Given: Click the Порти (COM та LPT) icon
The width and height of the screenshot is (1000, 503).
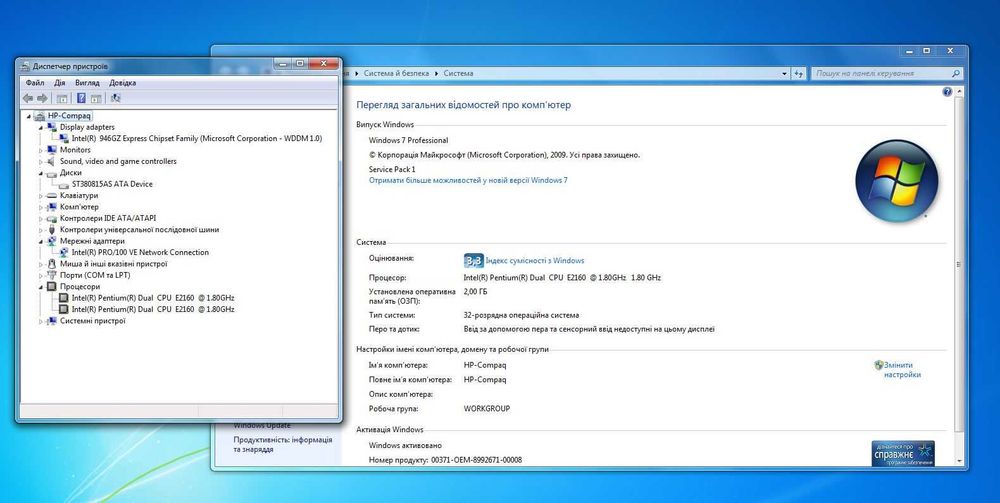Looking at the screenshot, I should click(52, 275).
